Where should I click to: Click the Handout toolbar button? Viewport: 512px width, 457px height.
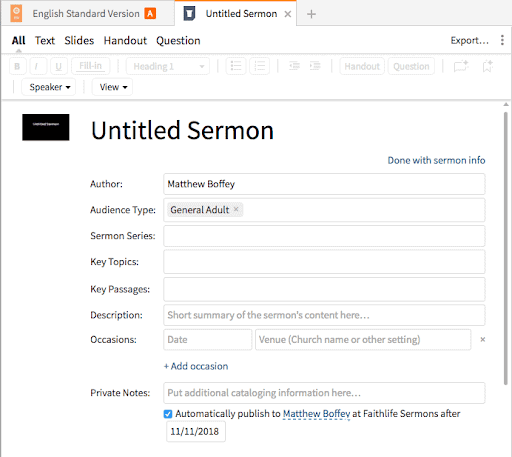click(362, 66)
